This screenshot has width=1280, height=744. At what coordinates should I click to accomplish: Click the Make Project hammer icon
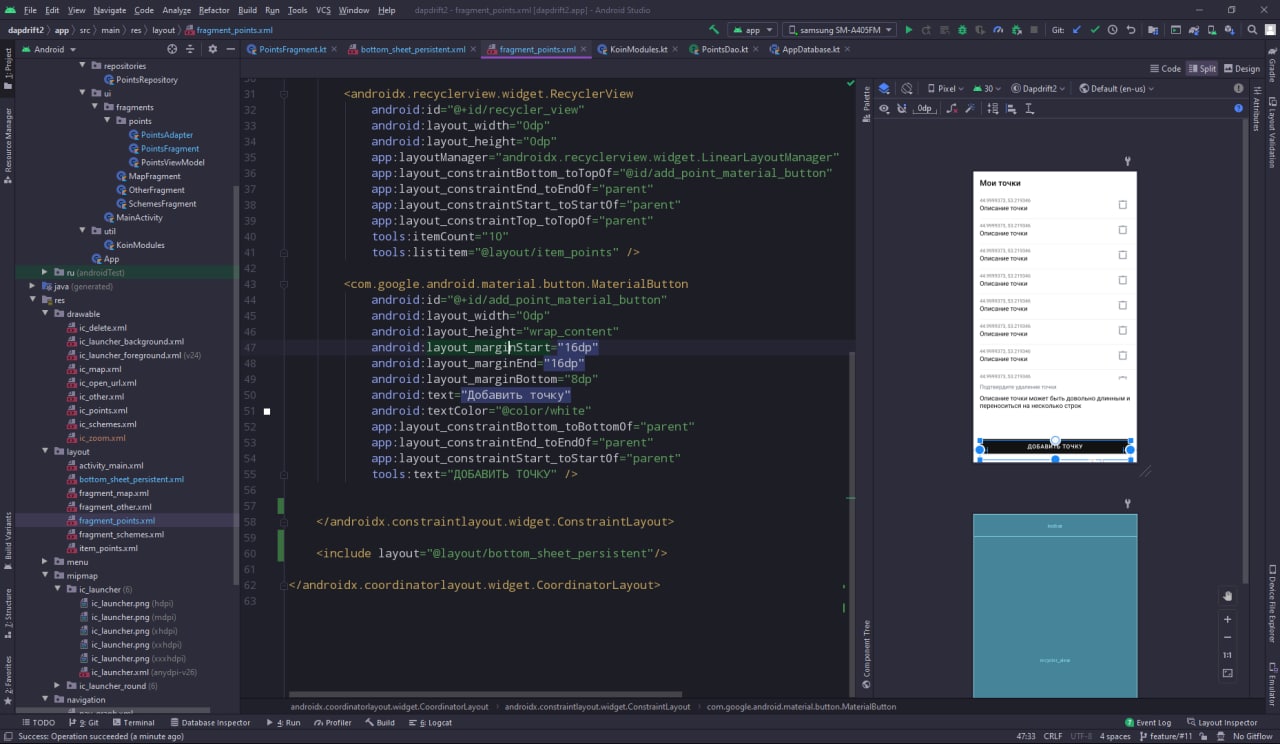(713, 30)
